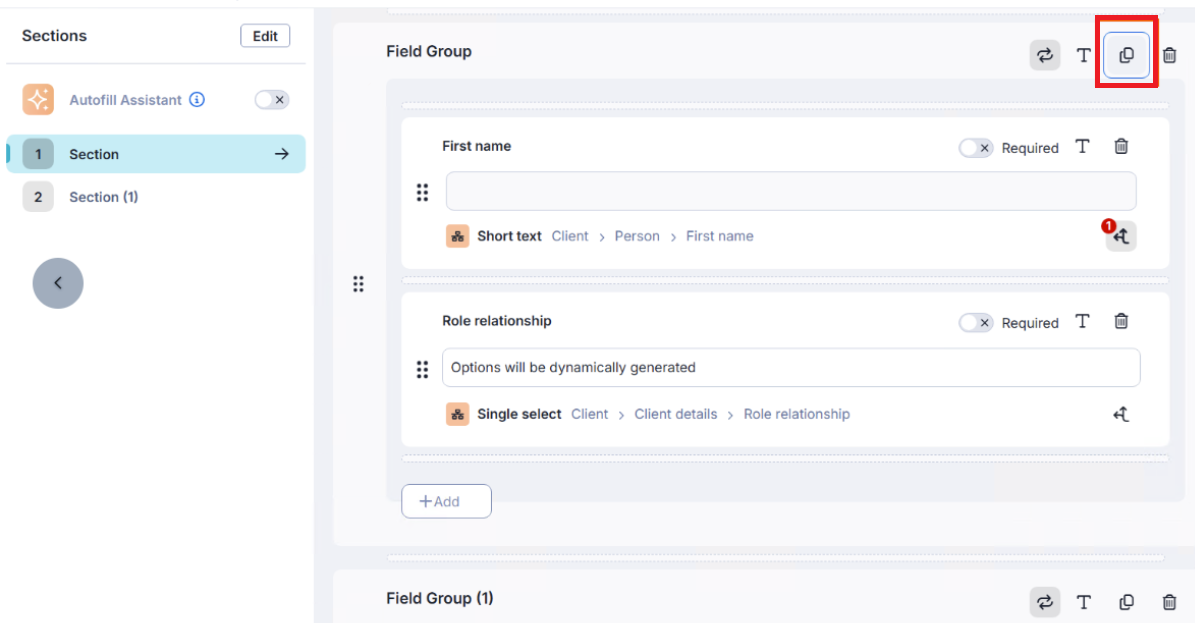Duplicate the Field Group
The height and width of the screenshot is (623, 1195).
pyautogui.click(x=1126, y=56)
